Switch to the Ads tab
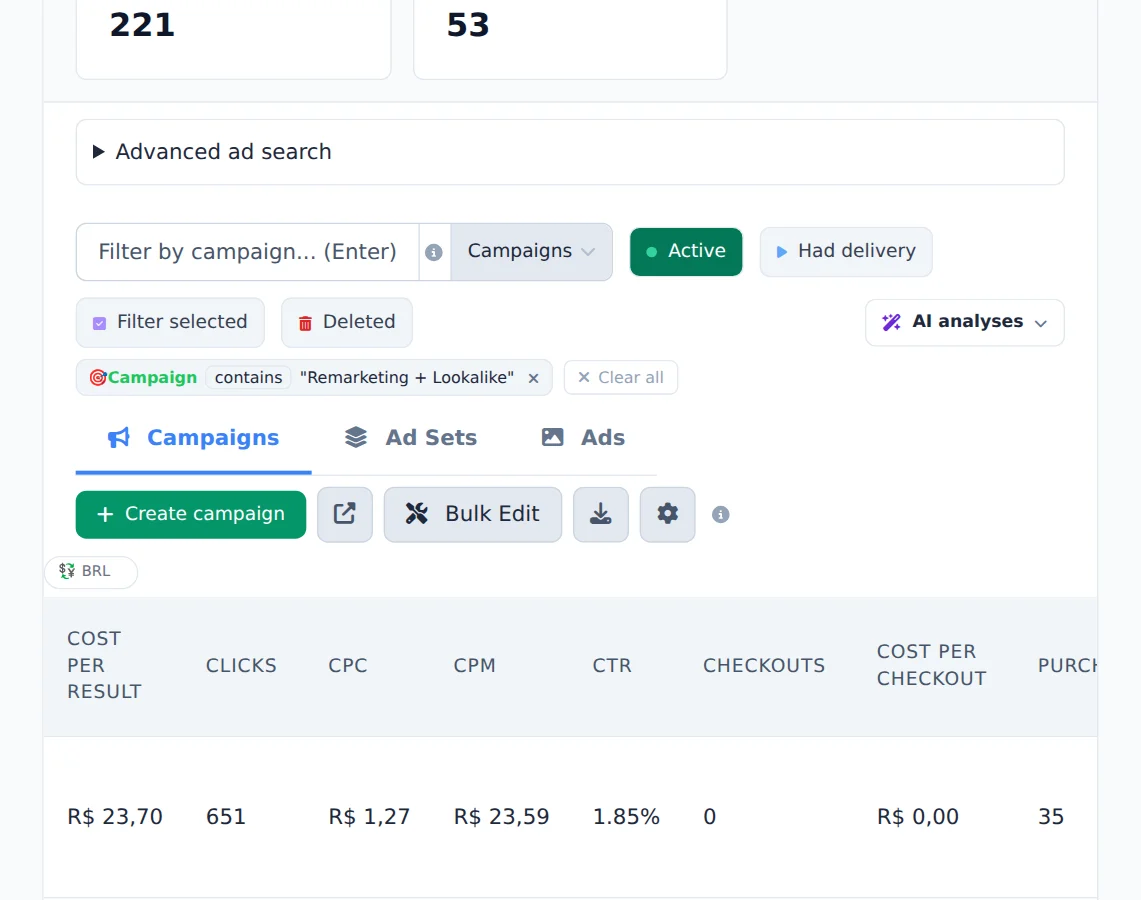 pos(583,438)
